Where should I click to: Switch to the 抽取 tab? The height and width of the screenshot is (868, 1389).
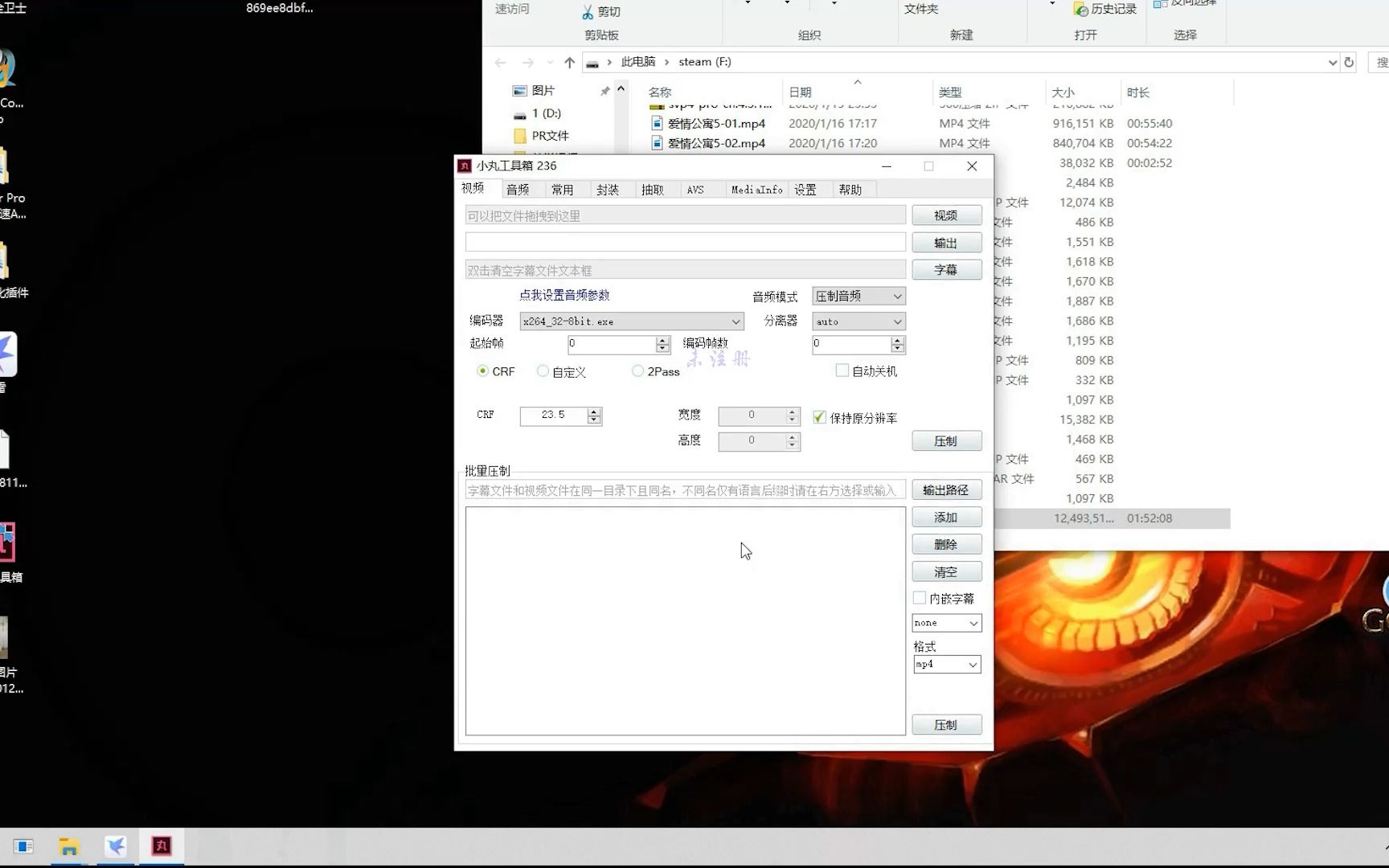(653, 190)
